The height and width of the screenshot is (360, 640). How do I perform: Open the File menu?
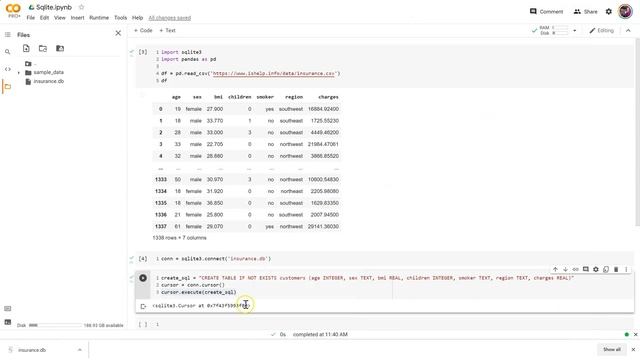[31, 18]
